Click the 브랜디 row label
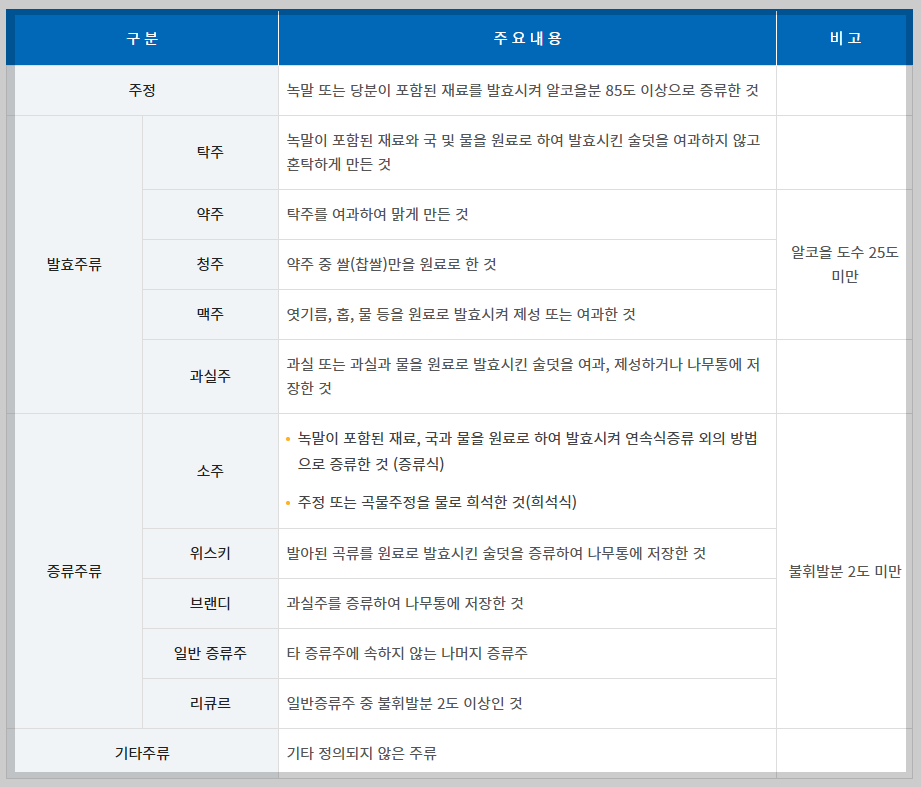 210,603
